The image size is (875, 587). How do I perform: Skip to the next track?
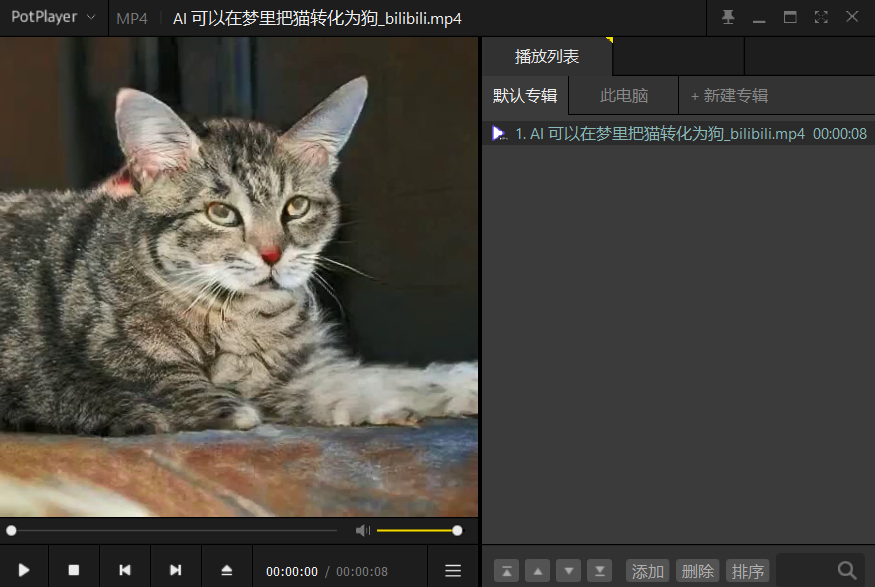pos(176,570)
